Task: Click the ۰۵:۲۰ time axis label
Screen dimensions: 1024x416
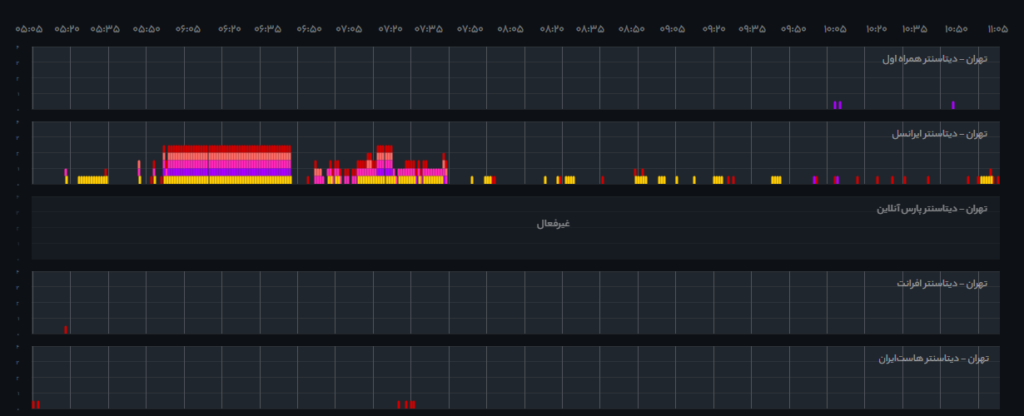Action: tap(67, 29)
